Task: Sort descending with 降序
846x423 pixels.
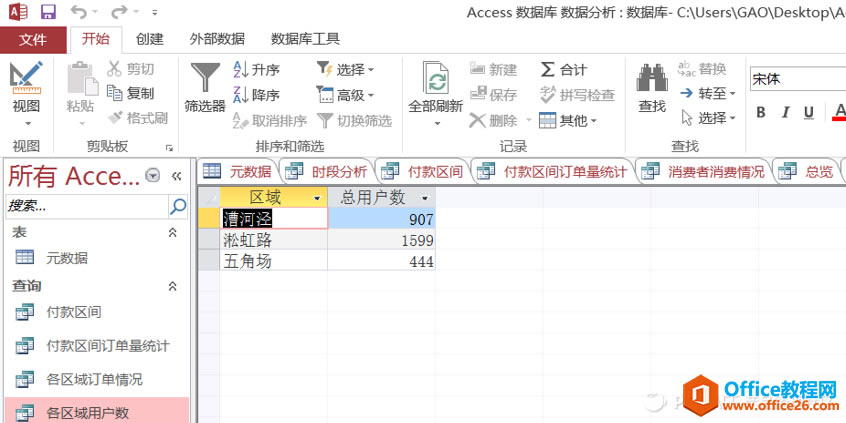Action: click(x=256, y=95)
